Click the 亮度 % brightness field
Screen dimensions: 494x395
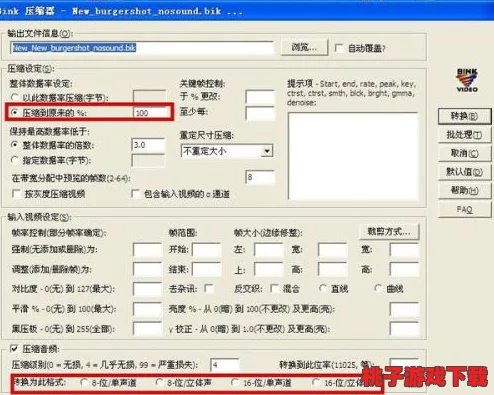point(404,309)
